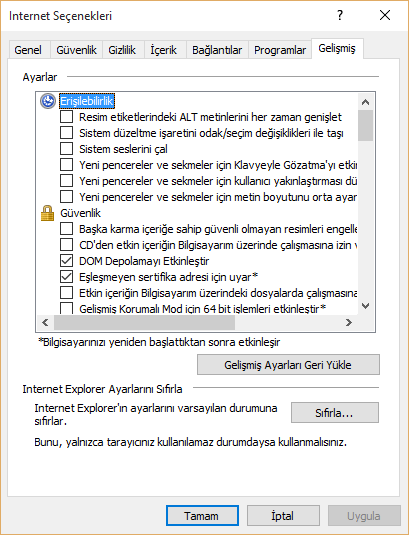
Task: Click the help question mark icon
Action: coord(340,15)
